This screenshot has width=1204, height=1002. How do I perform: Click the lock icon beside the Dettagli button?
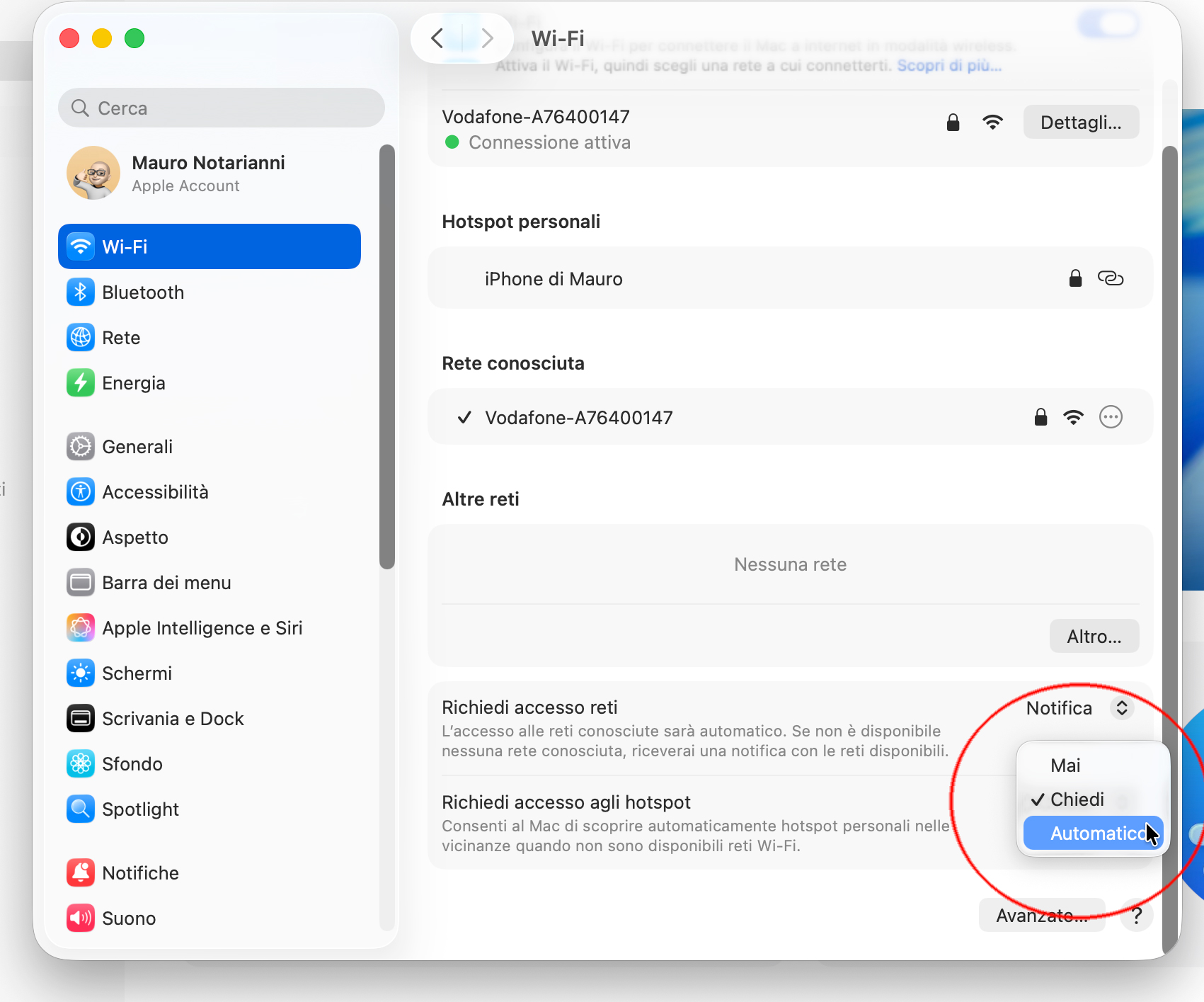953,123
